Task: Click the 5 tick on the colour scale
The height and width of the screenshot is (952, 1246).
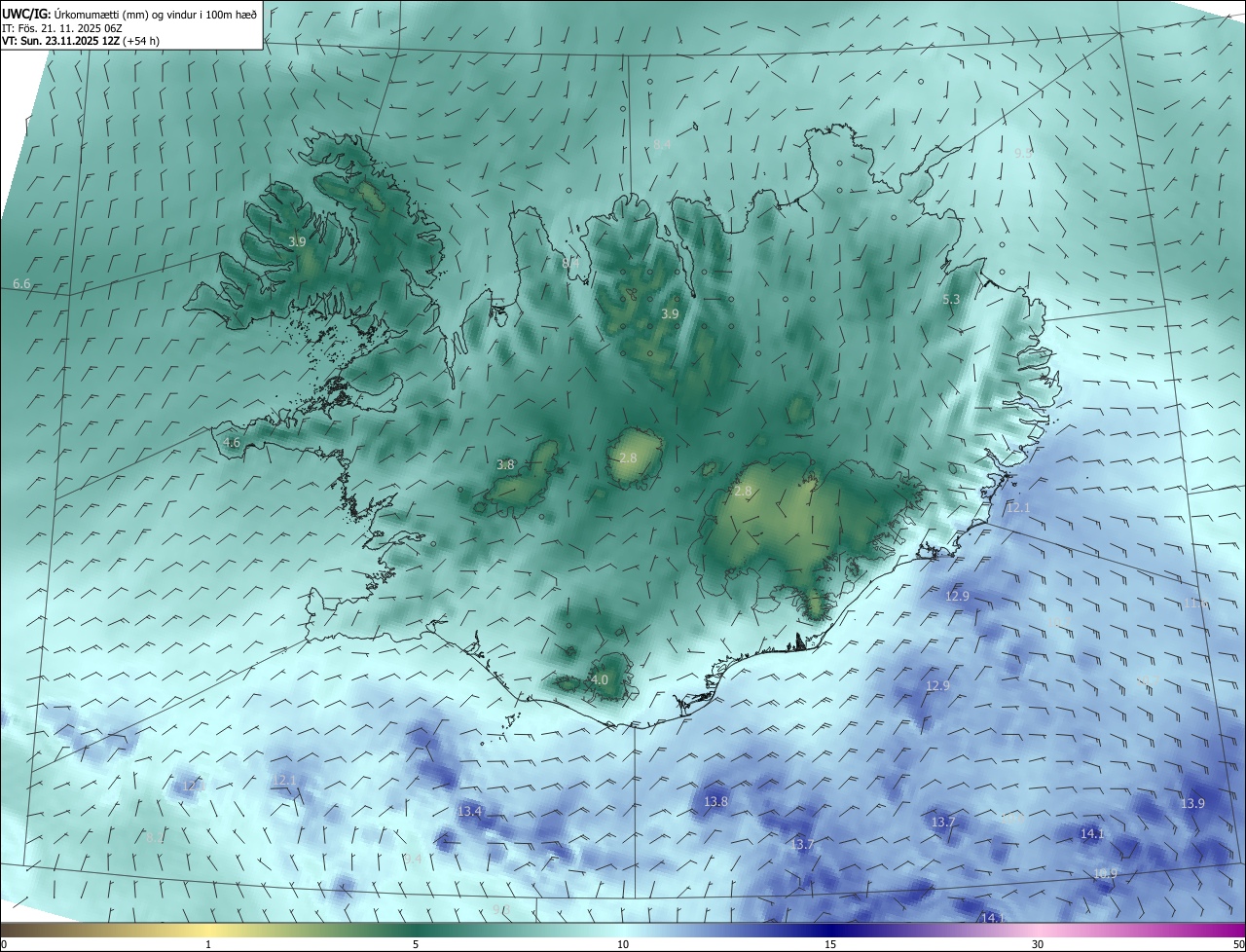Action: (x=416, y=944)
